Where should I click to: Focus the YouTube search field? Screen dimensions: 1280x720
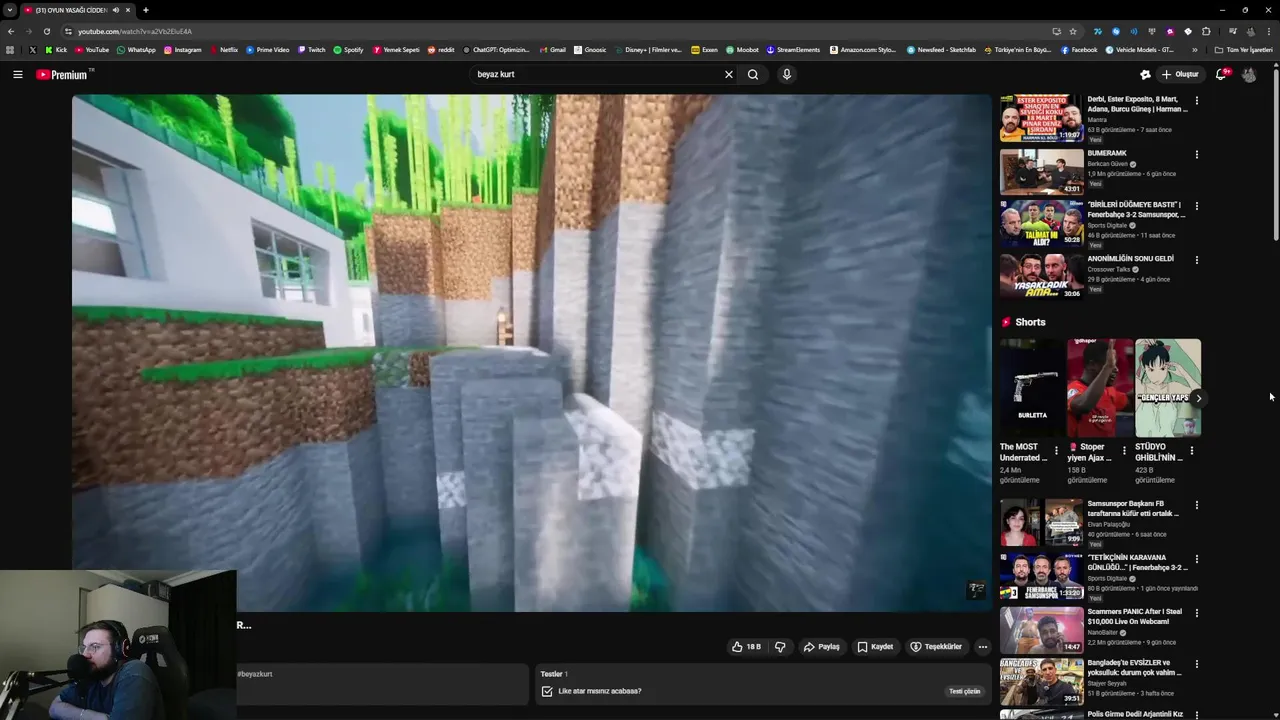tap(597, 74)
